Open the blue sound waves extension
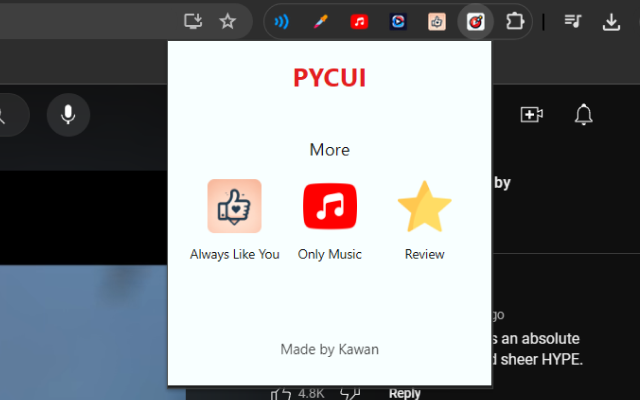This screenshot has width=640, height=400. [x=281, y=21]
